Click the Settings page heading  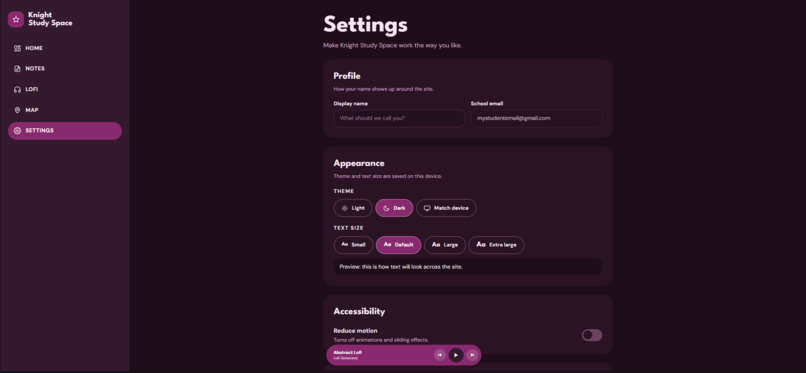(365, 25)
